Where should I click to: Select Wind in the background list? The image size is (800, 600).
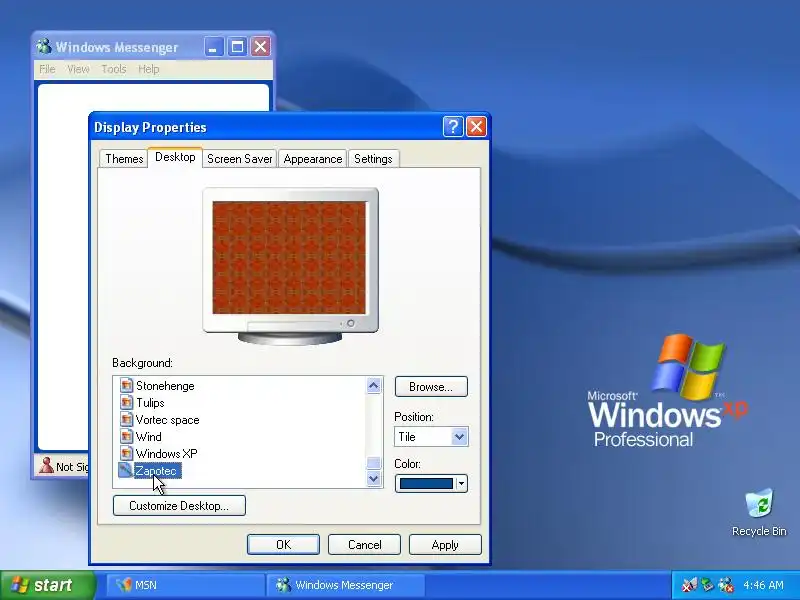click(x=148, y=437)
